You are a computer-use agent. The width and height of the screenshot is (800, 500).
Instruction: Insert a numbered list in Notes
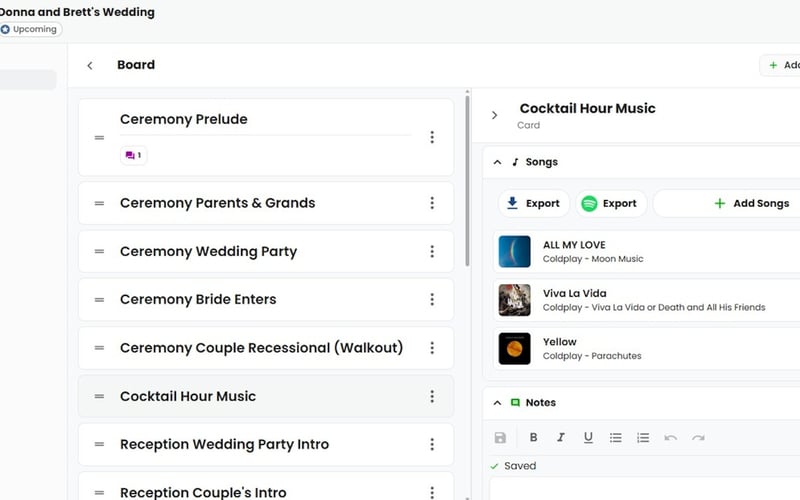point(643,437)
